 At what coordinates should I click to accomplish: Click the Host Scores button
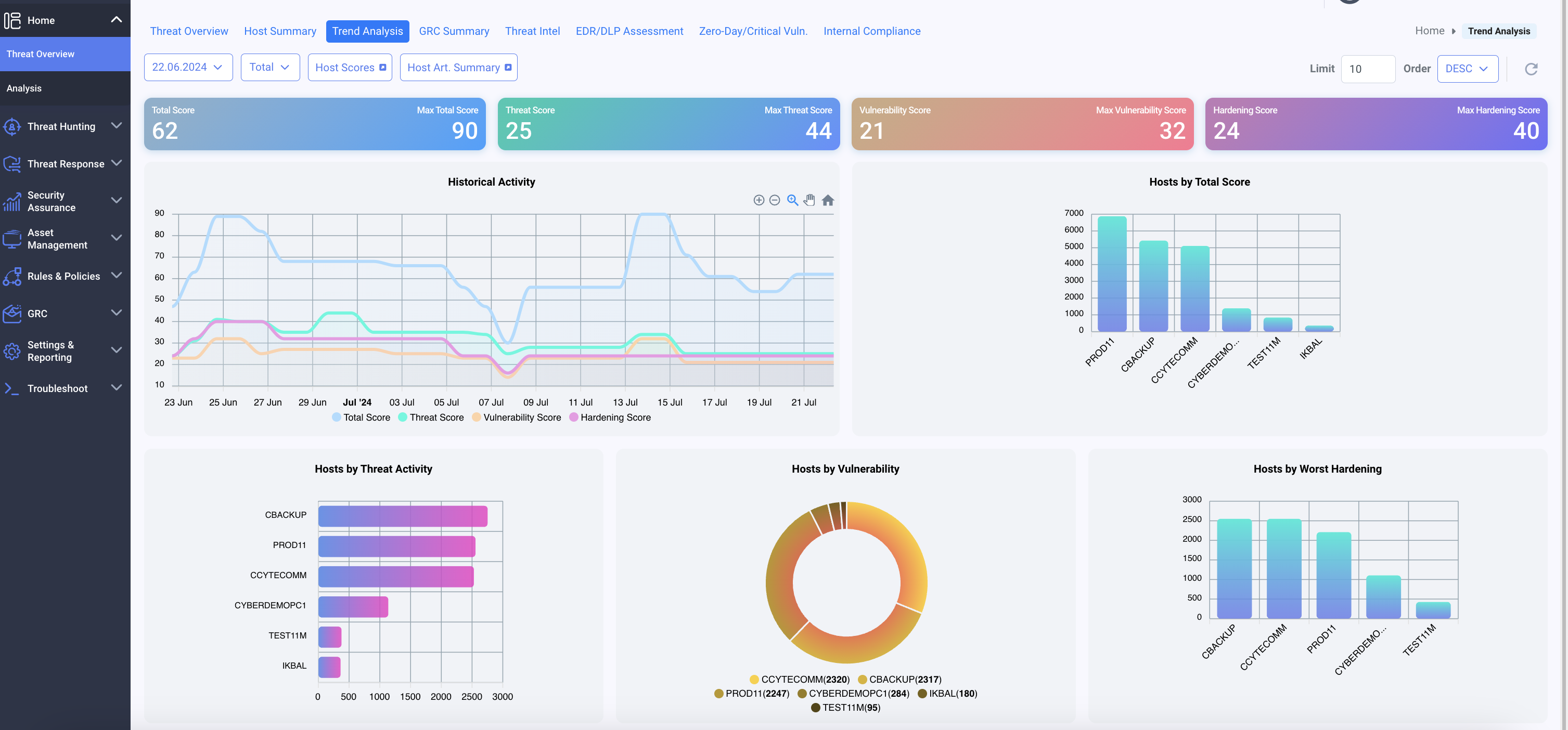(x=350, y=68)
